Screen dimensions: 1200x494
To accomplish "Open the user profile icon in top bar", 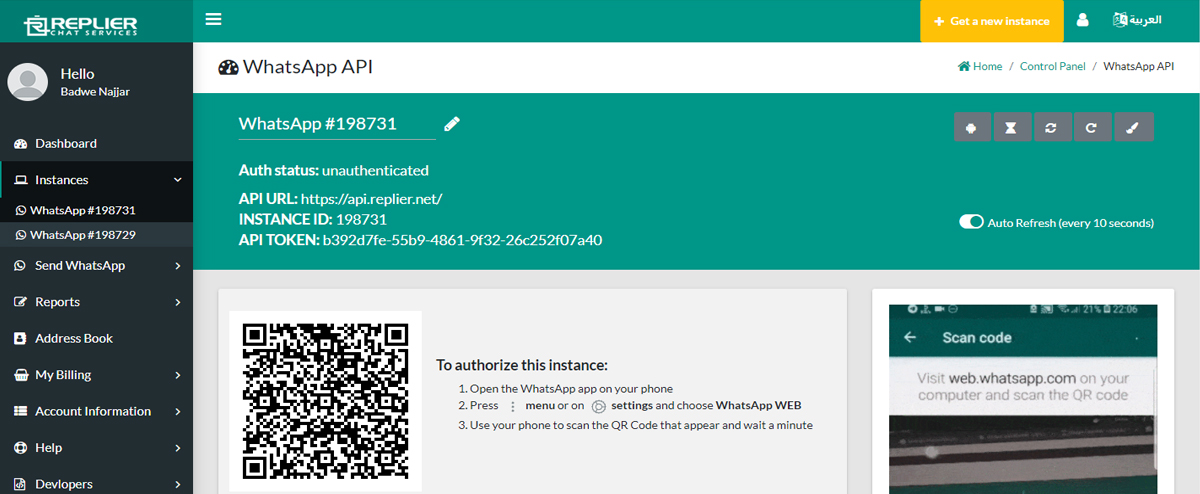I will coord(1082,20).
